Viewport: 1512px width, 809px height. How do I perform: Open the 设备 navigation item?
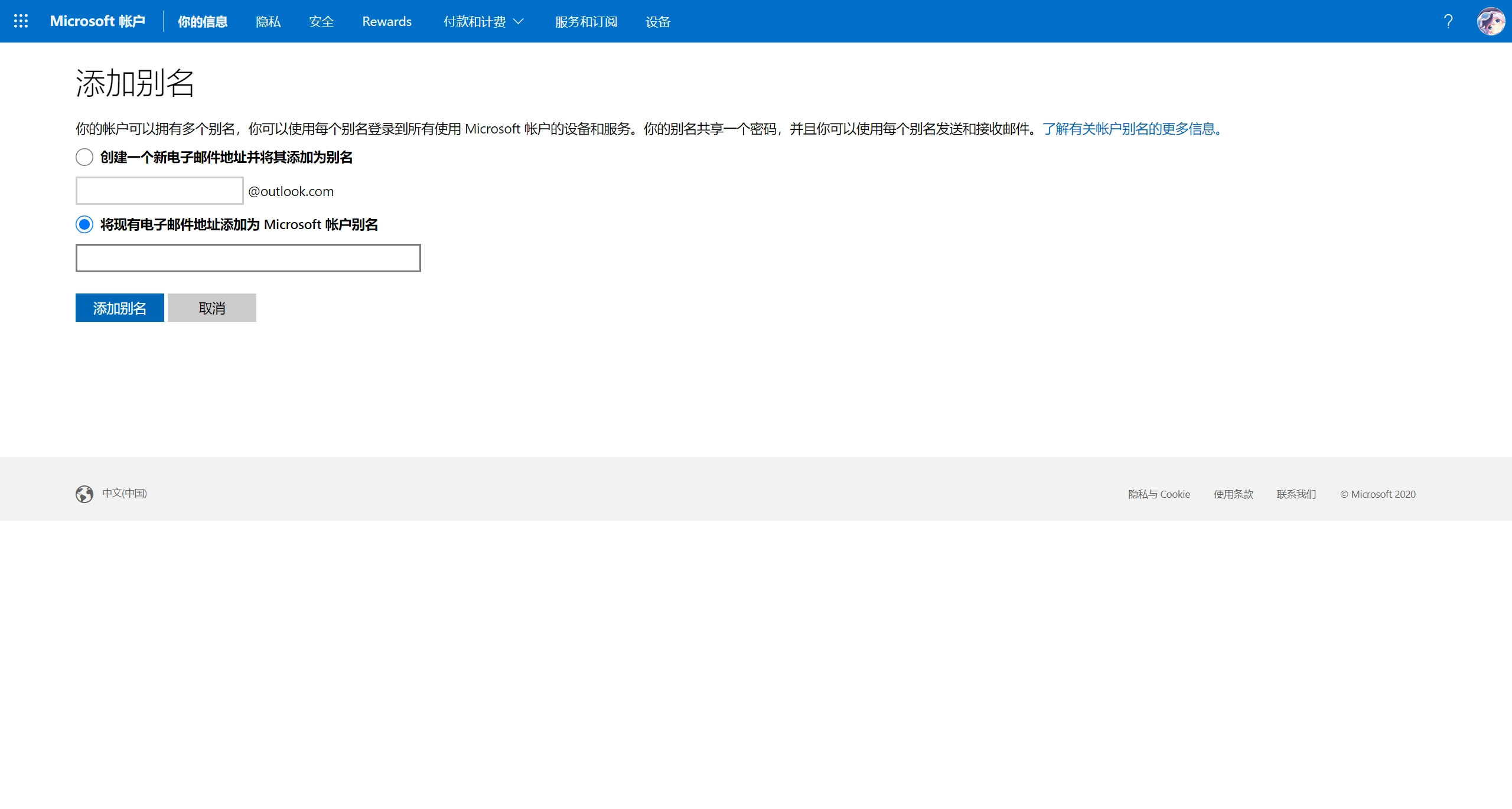tap(658, 22)
